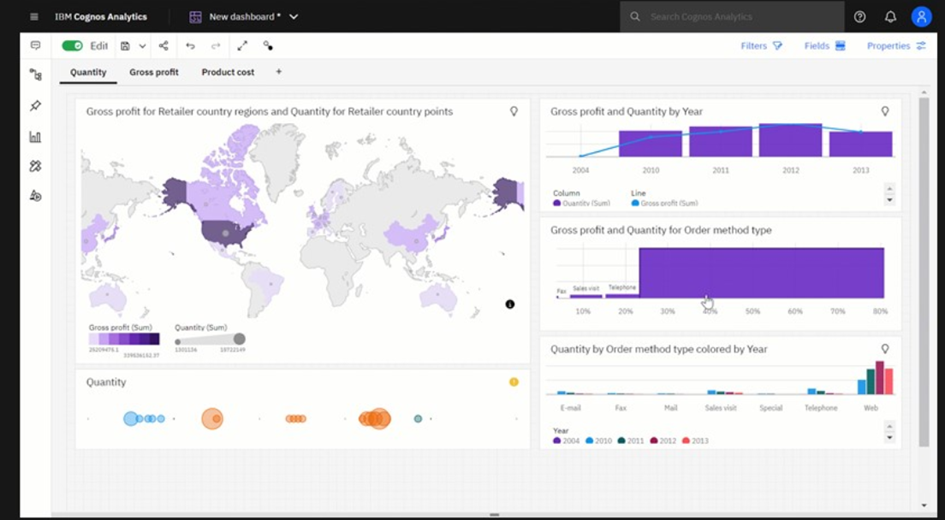Viewport: 945px width, 520px height.
Task: Toggle insights lightbulb on the map widget
Action: tap(514, 112)
